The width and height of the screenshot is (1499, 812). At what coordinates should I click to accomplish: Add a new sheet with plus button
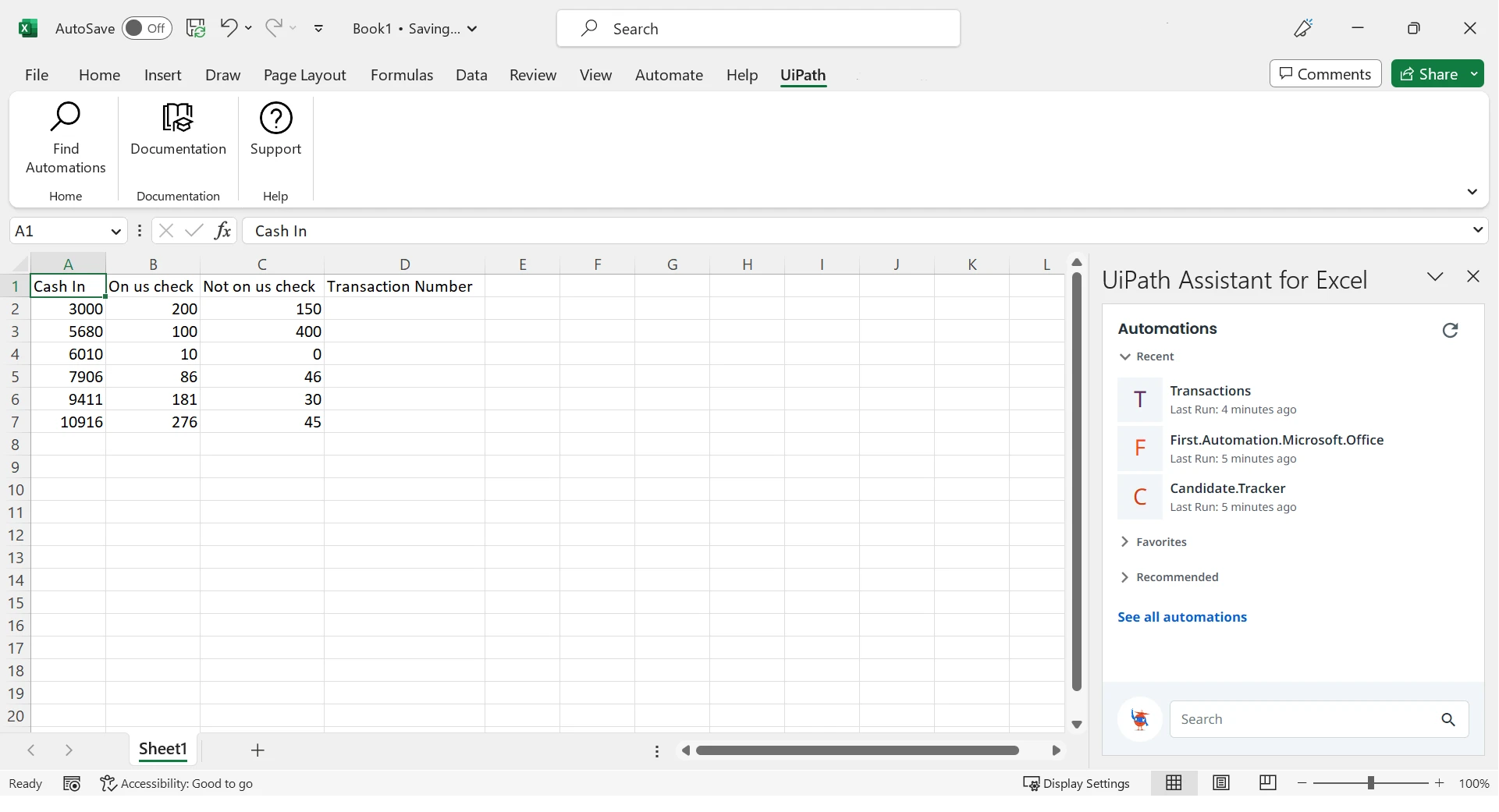258,750
